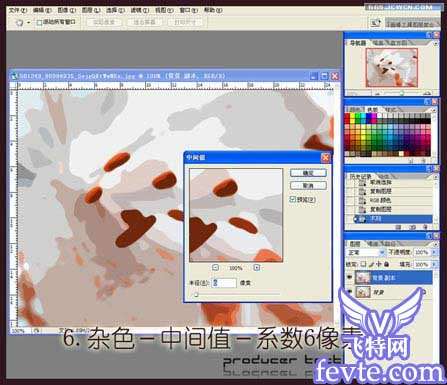
Task: Click the Cancel button in Median dialog
Action: point(308,185)
